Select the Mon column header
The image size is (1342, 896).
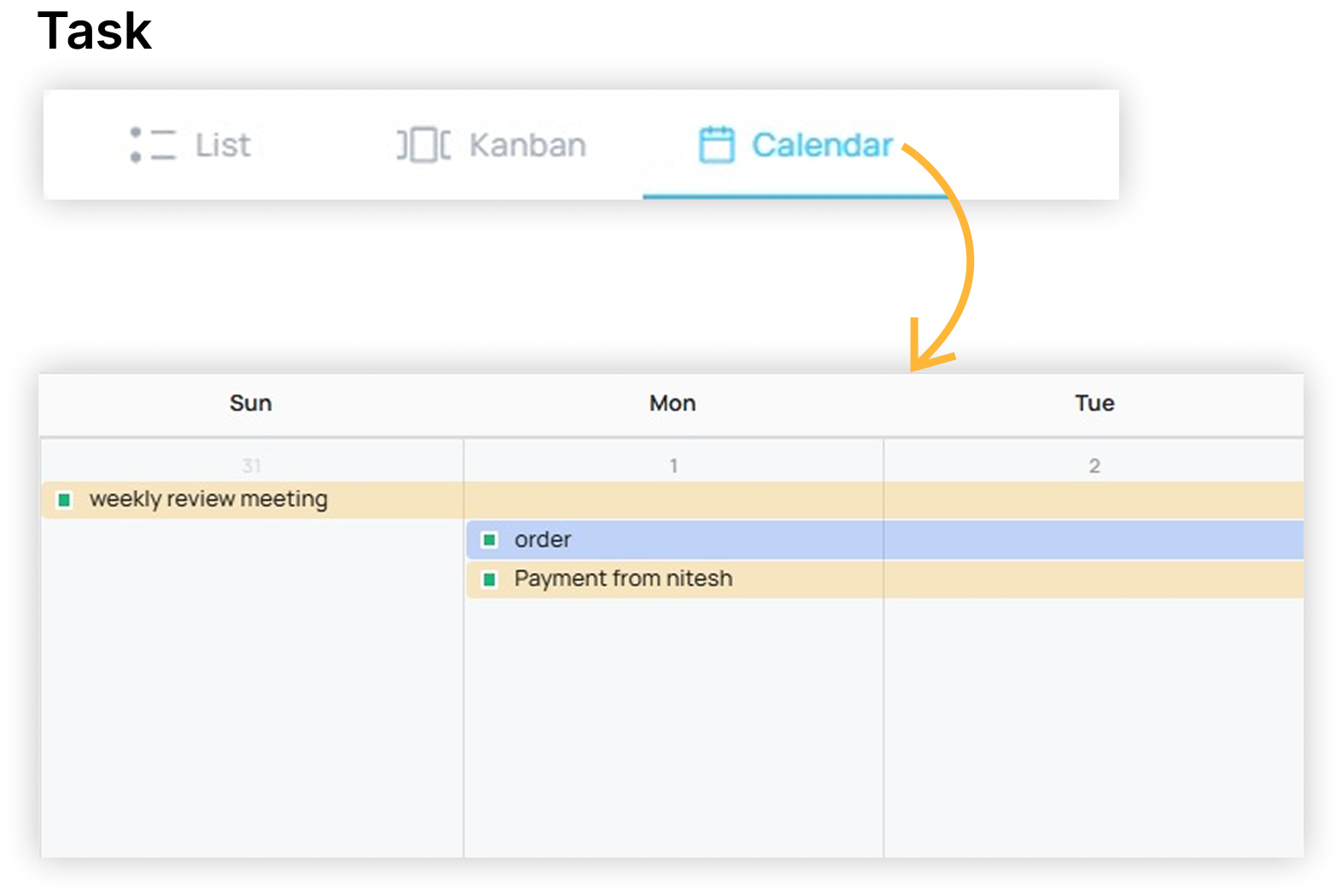click(x=673, y=403)
